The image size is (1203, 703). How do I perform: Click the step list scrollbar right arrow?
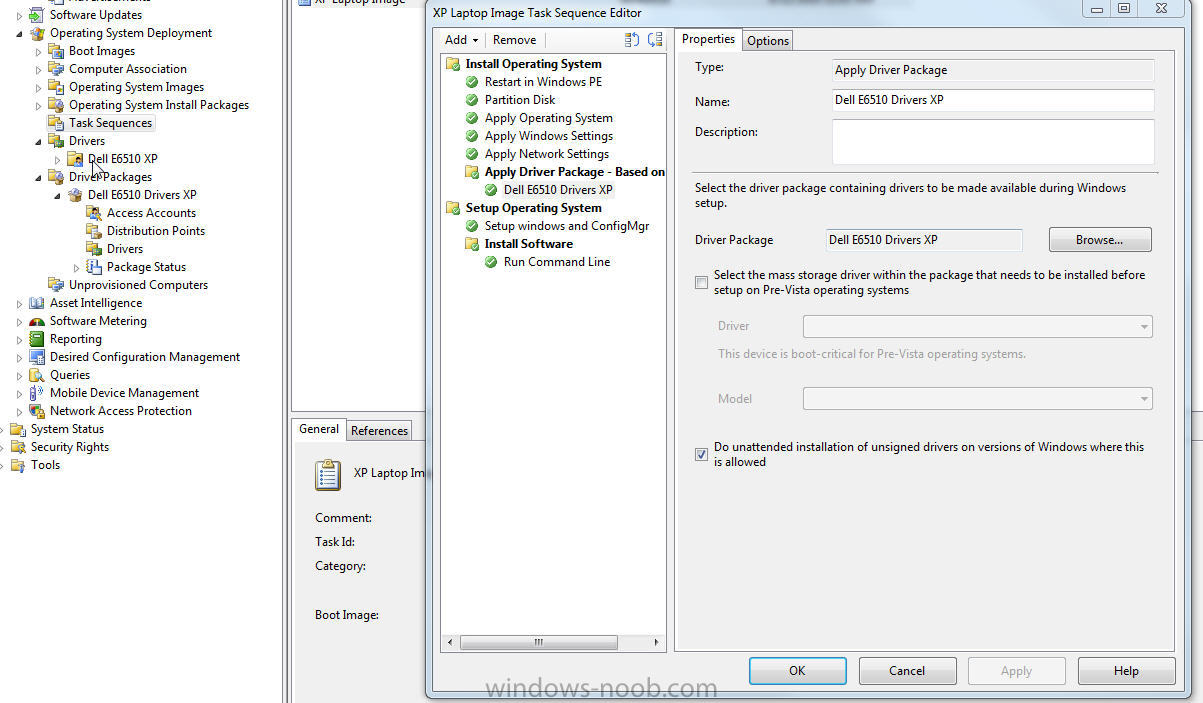(657, 642)
